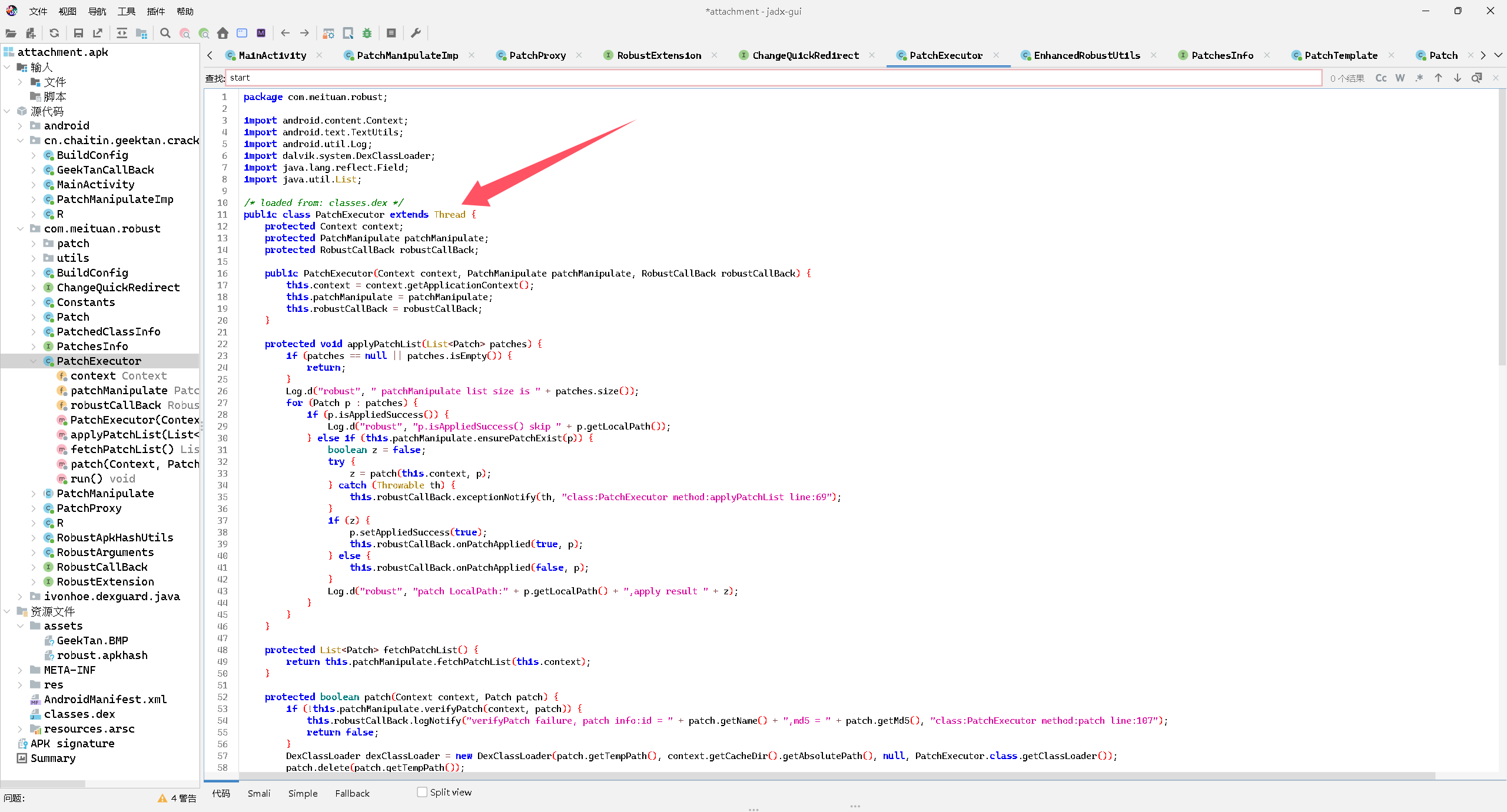Click the home (go to main activity) icon
Viewport: 1507px width, 812px height.
(x=223, y=34)
